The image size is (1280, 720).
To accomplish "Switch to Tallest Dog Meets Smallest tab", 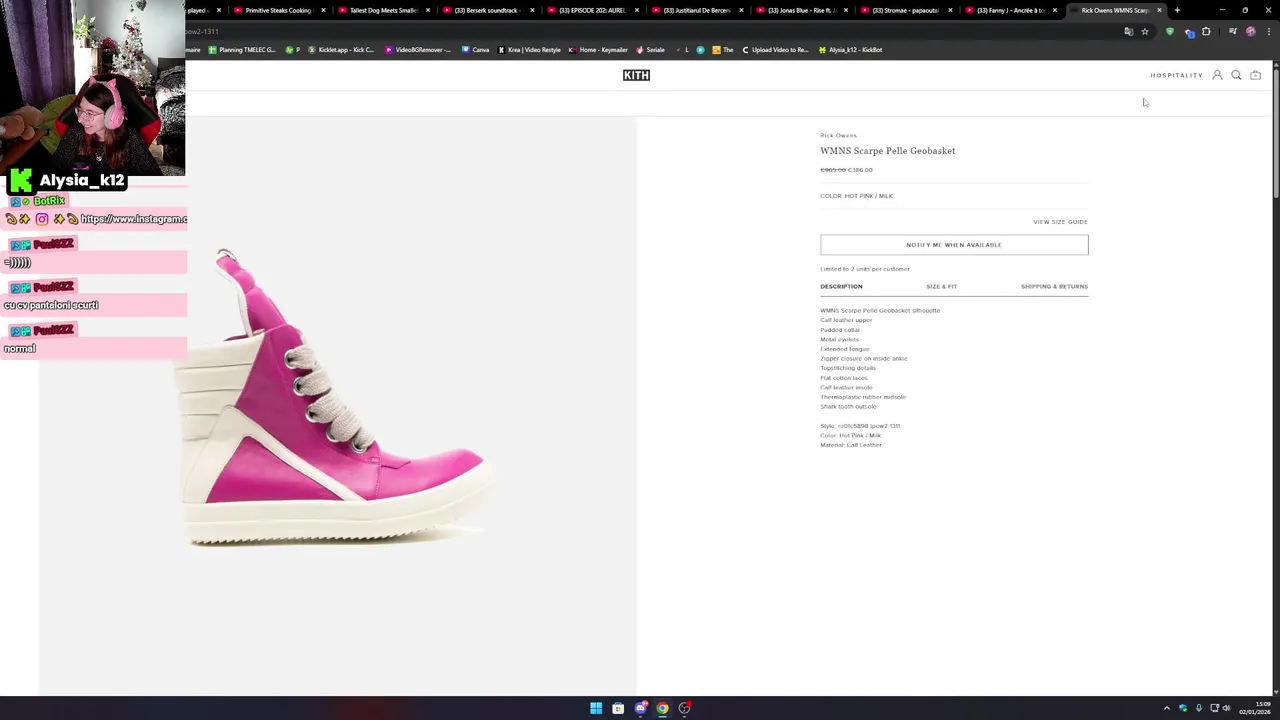I will tap(384, 10).
